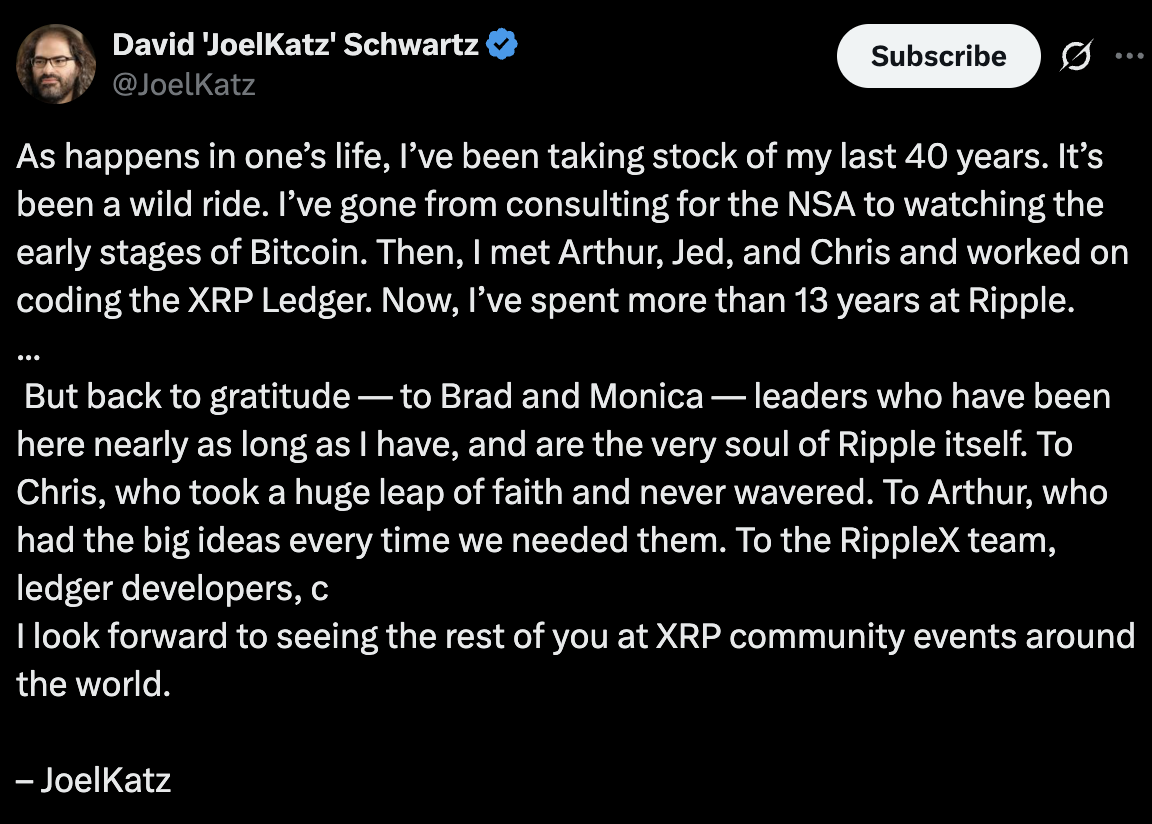Click the Grok slashed-circle icon
This screenshot has width=1152, height=824.
point(1076,58)
